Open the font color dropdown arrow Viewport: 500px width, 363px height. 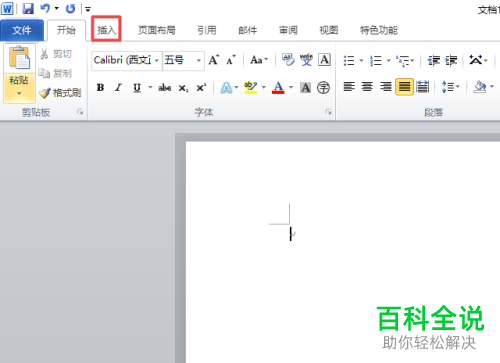point(291,88)
